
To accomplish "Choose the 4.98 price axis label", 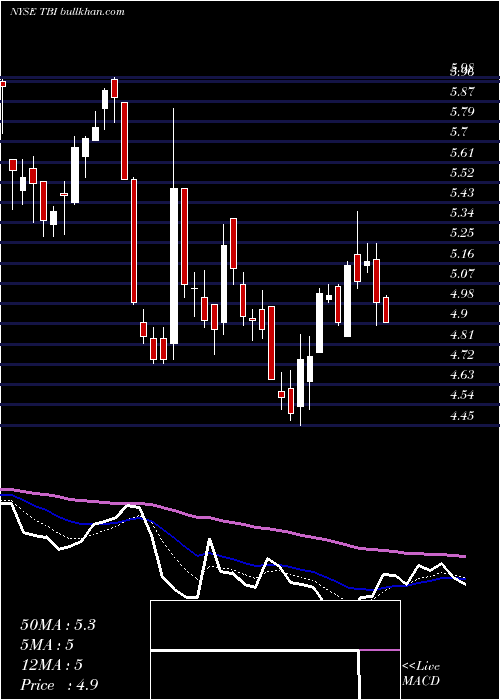I will (462, 294).
